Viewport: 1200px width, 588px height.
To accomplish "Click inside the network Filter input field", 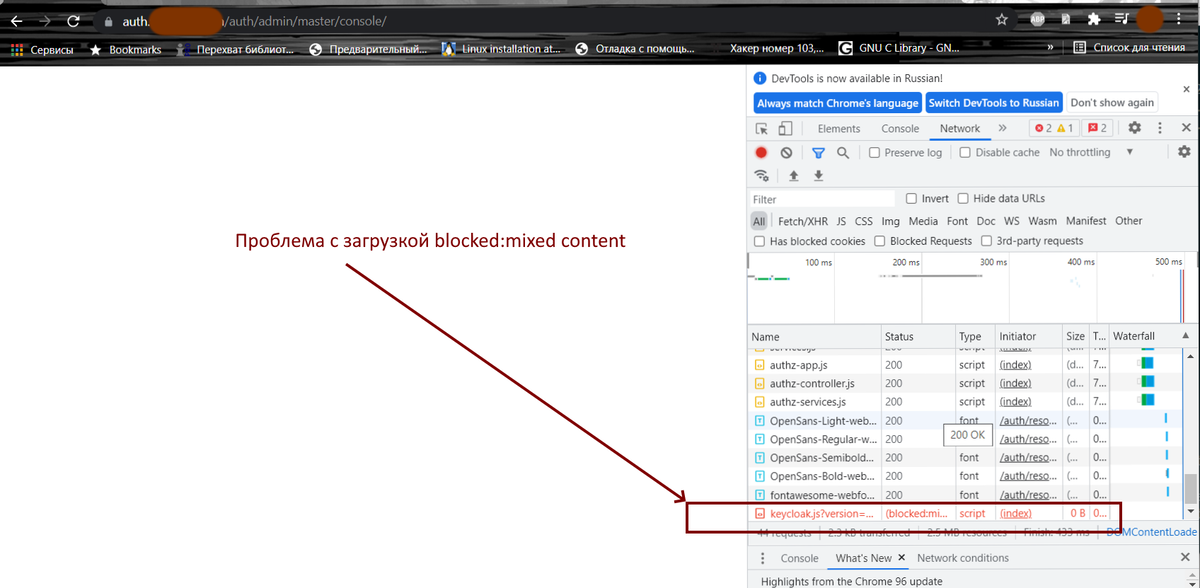I will coord(820,198).
